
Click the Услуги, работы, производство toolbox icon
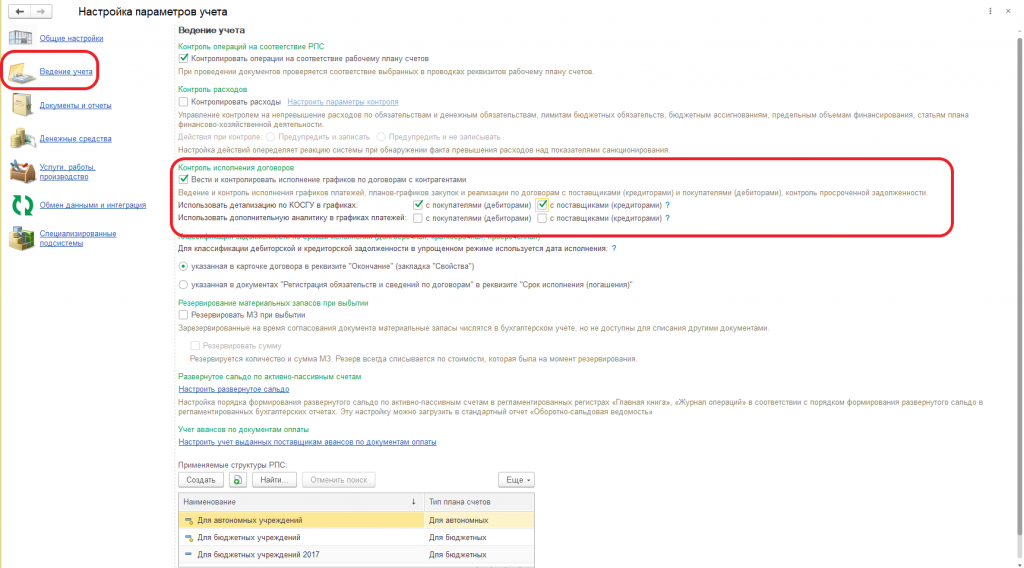22,172
